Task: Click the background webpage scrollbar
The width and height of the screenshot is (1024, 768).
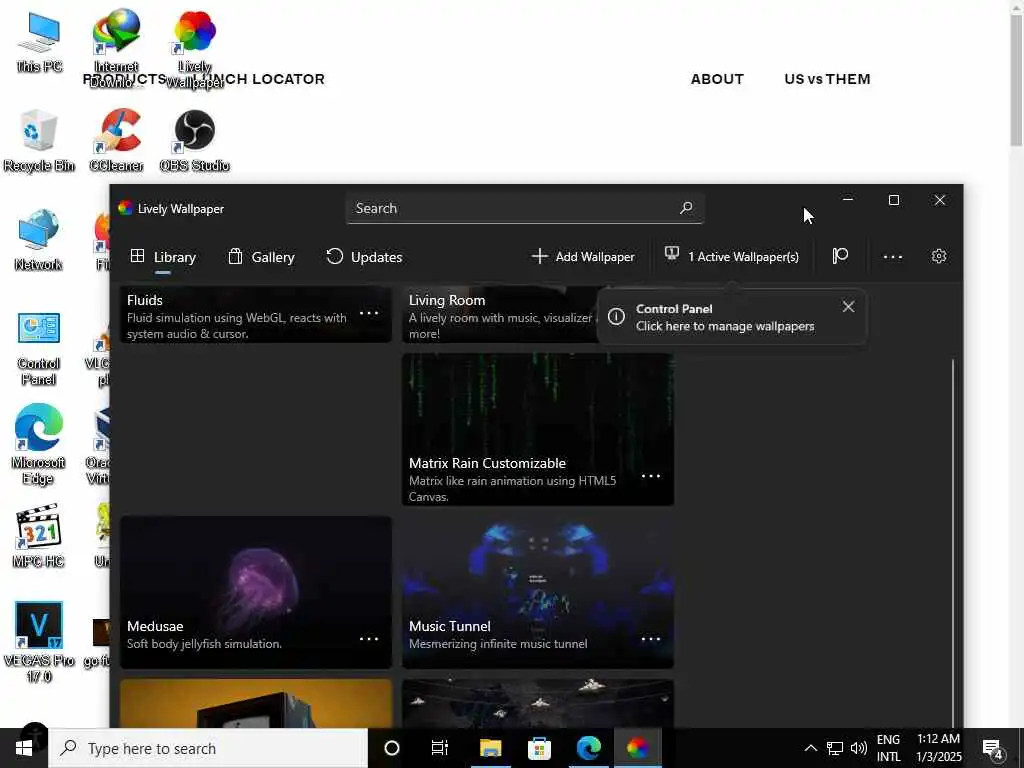Action: coord(1016,78)
